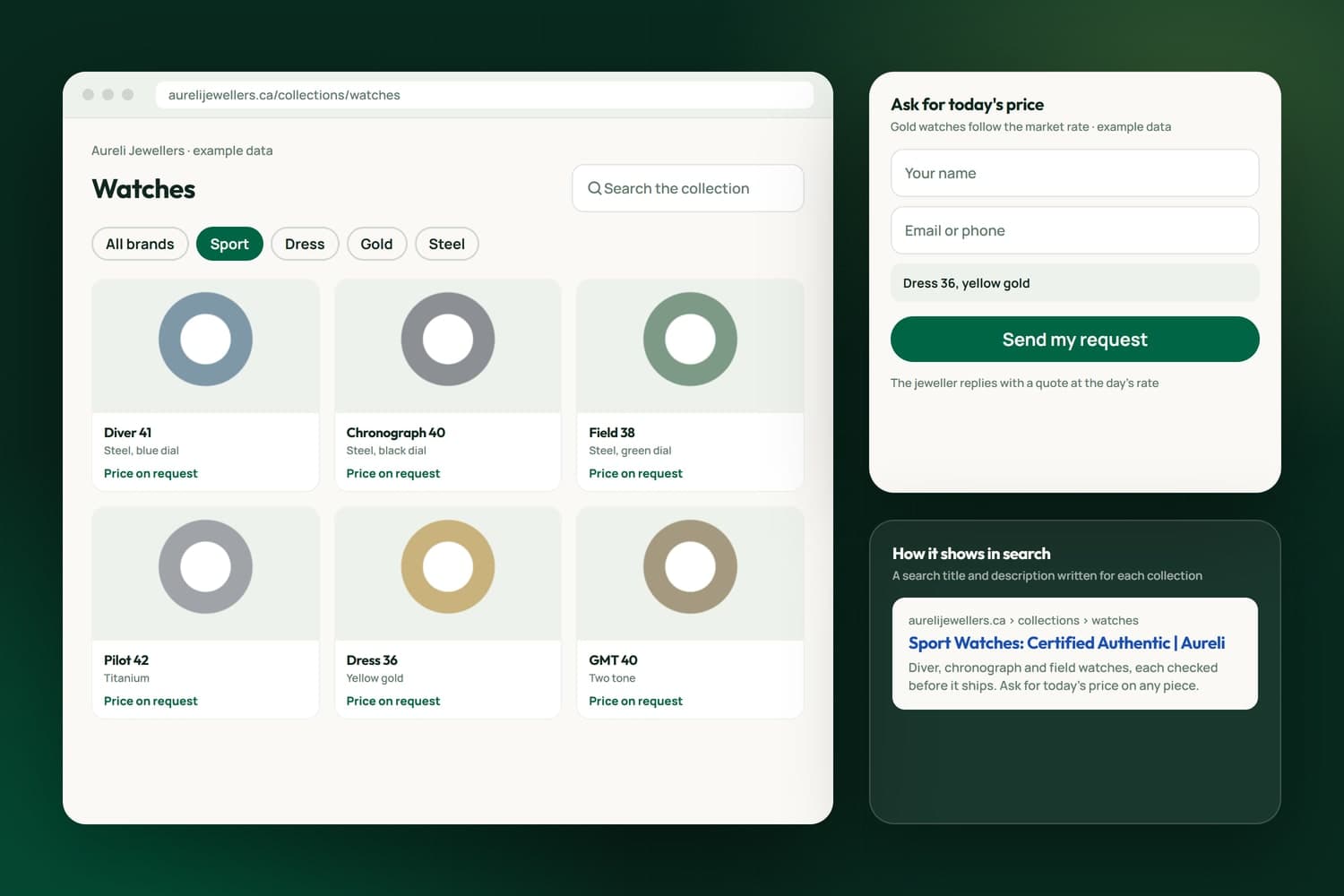Click the Watches page heading

pos(143,189)
